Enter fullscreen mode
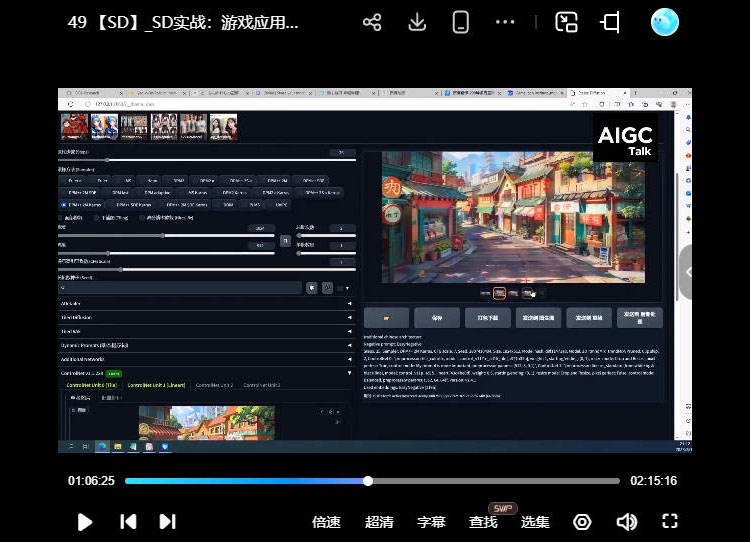This screenshot has height=542, width=750. (x=671, y=521)
